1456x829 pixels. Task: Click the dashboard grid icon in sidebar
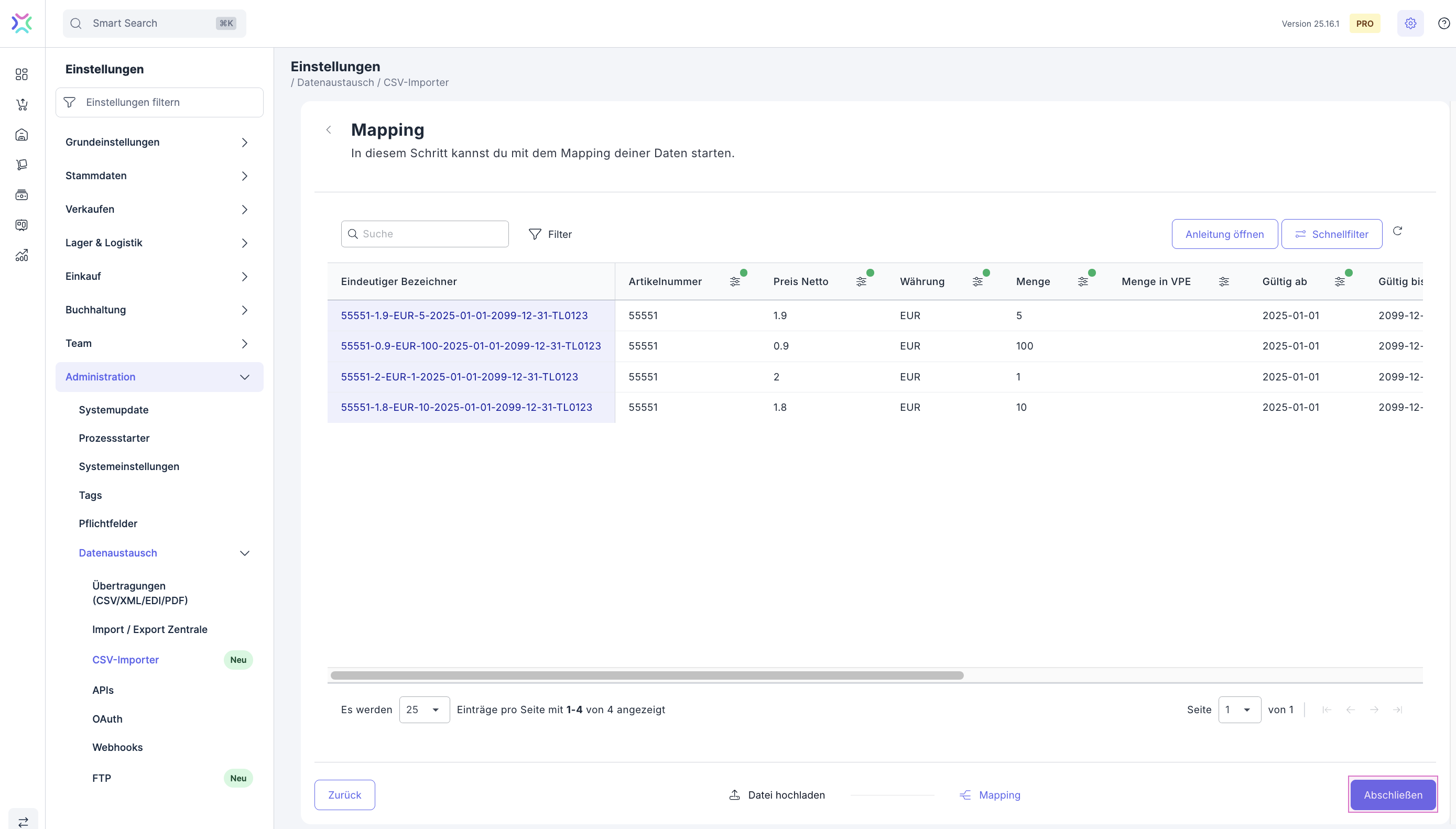pyautogui.click(x=21, y=74)
